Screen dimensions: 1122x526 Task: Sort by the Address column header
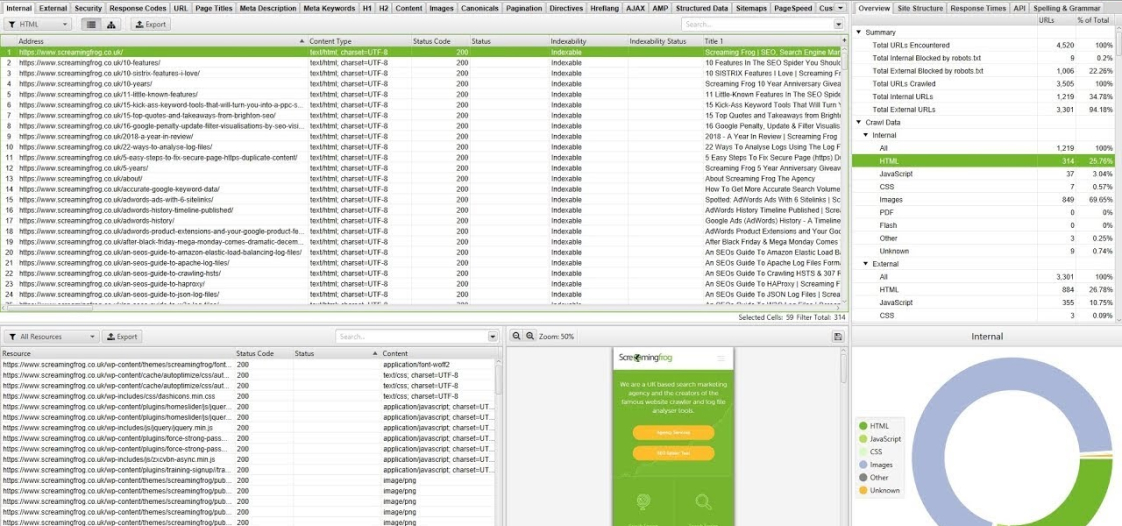(x=161, y=42)
